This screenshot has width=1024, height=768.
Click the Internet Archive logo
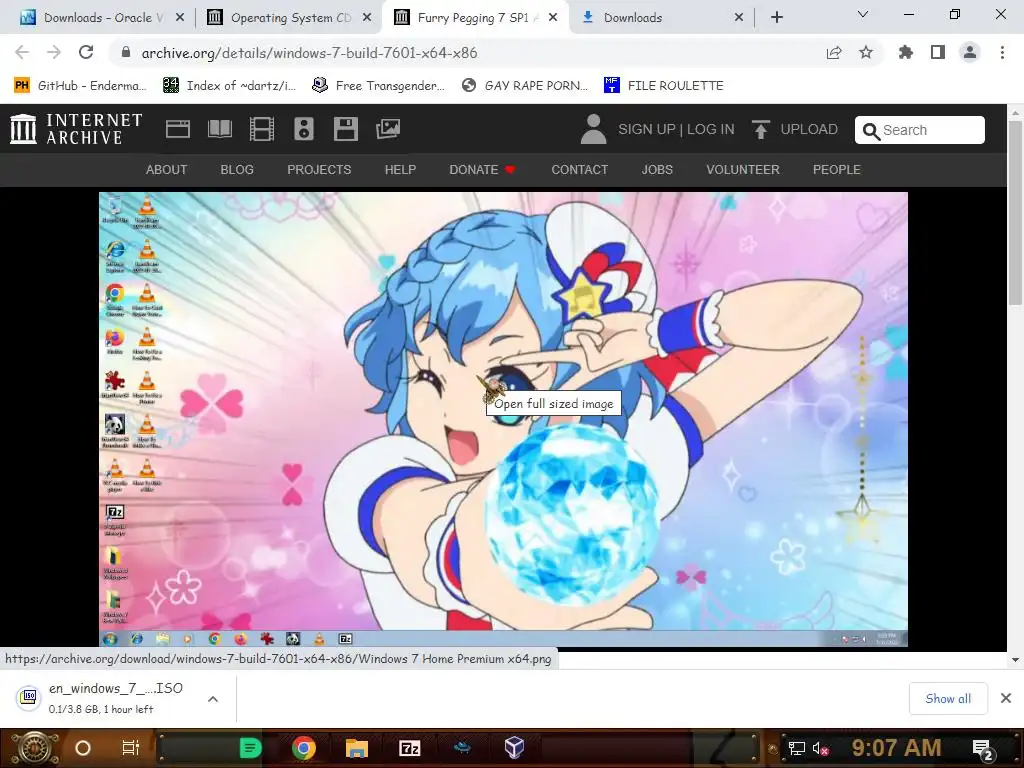76,129
